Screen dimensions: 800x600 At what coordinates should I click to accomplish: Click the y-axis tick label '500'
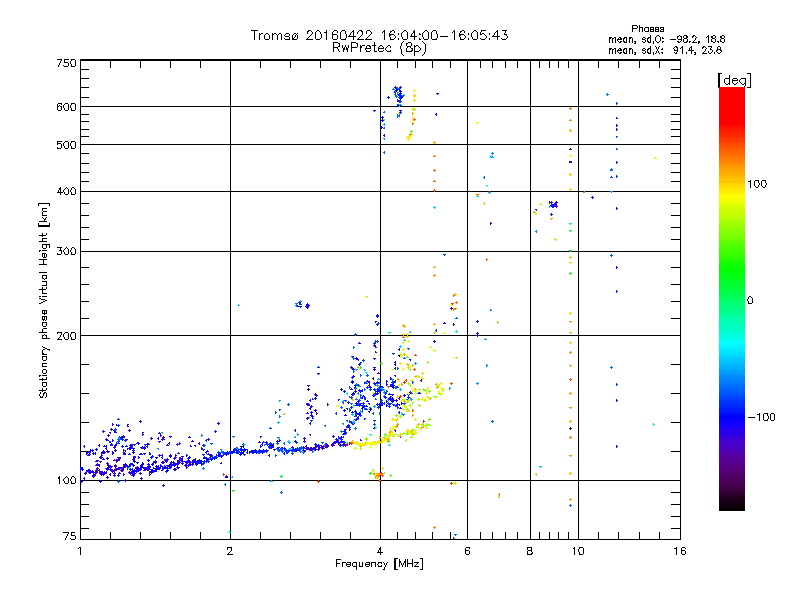pos(66,145)
